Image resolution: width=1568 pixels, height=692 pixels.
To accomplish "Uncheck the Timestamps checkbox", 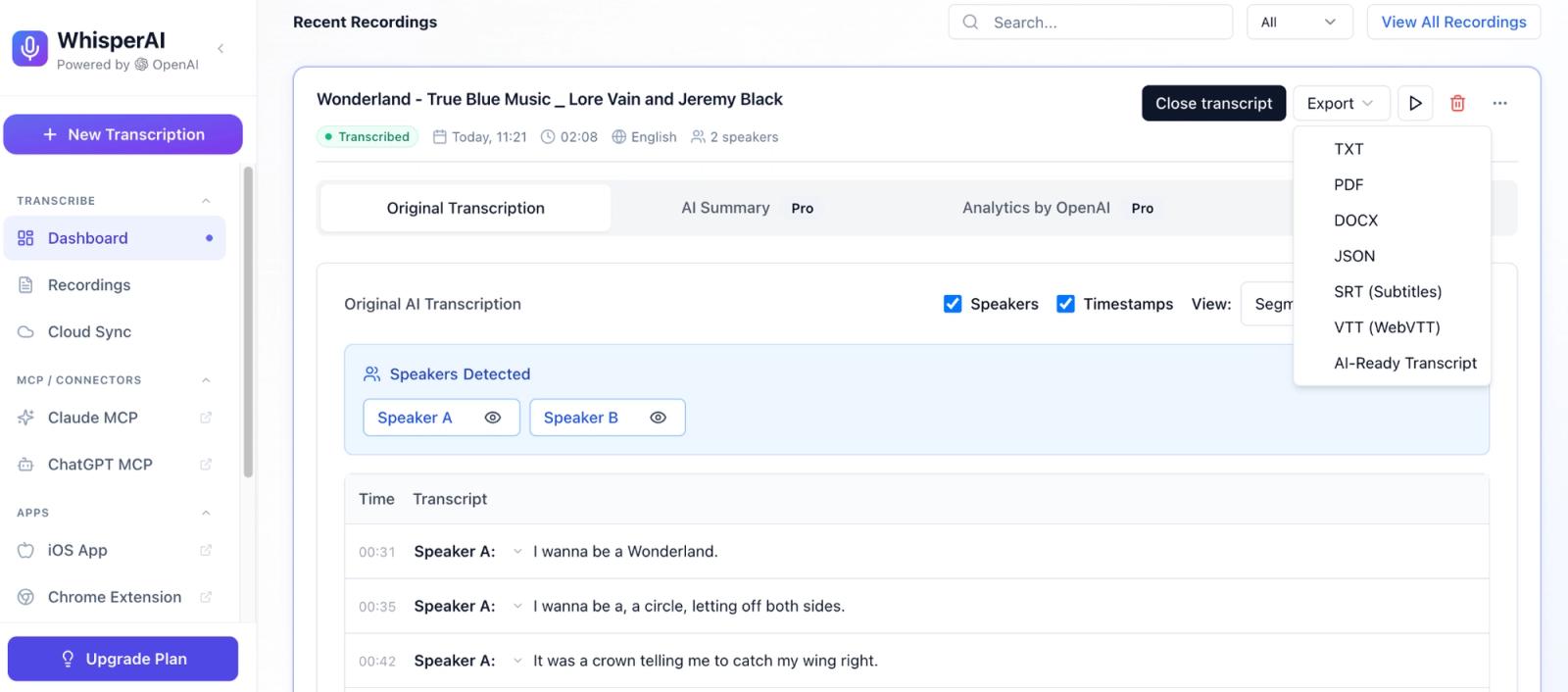I will pyautogui.click(x=1065, y=304).
